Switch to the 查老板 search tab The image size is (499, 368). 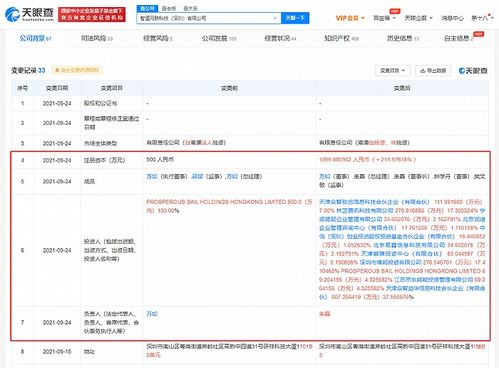click(x=169, y=8)
